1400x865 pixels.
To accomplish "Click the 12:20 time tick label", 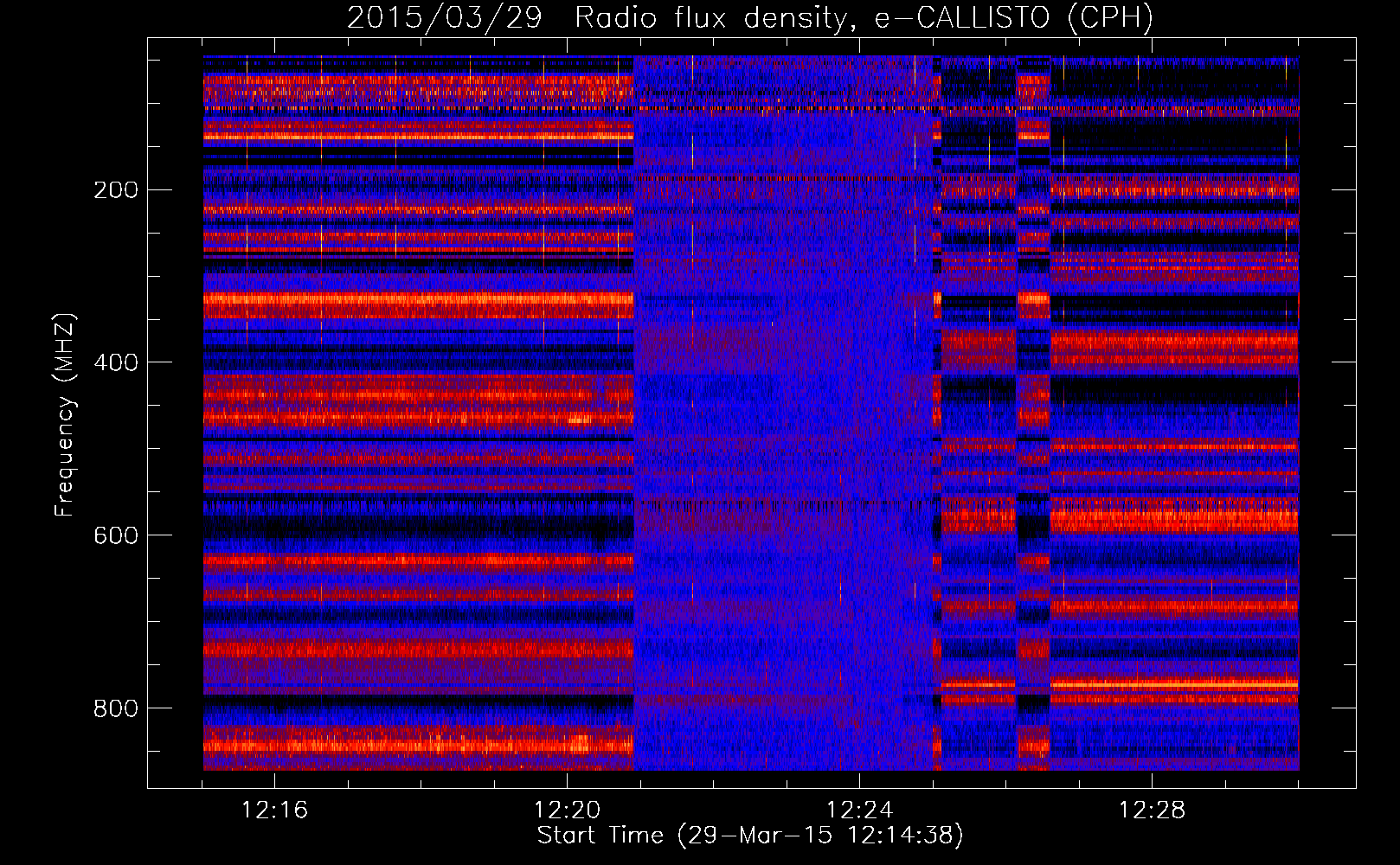I will click(567, 811).
